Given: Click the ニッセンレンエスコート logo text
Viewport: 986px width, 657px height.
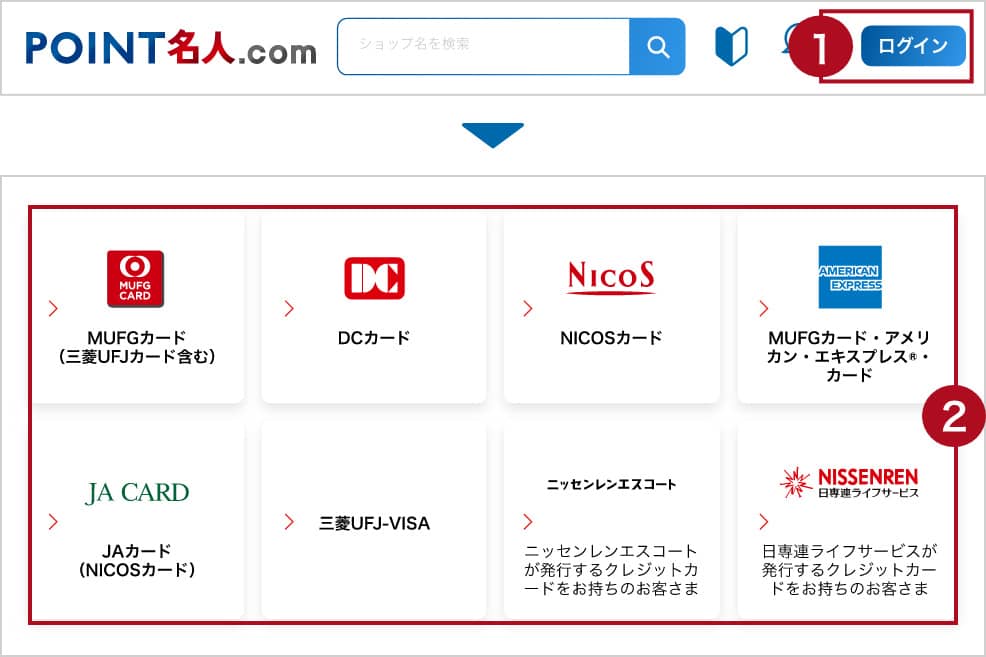Looking at the screenshot, I should pos(611,484).
